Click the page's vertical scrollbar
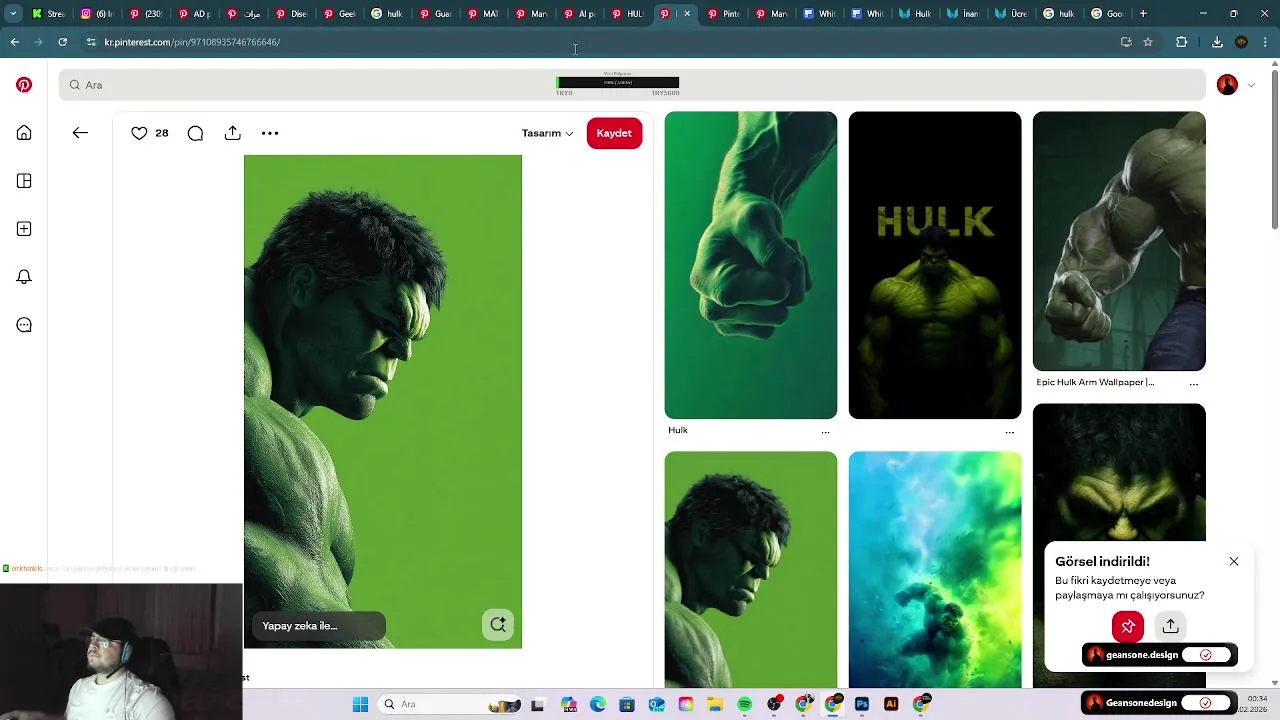The height and width of the screenshot is (720, 1280). [x=1274, y=150]
